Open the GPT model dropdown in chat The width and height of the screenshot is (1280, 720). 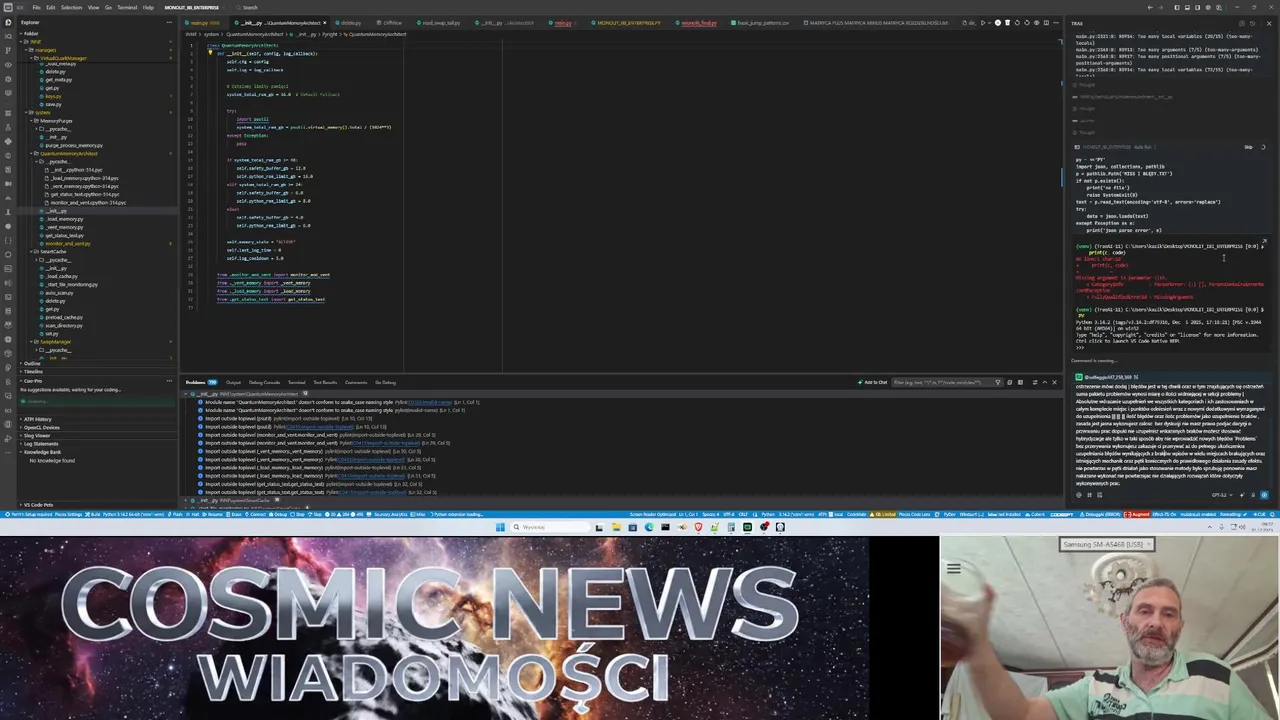(x=1222, y=495)
